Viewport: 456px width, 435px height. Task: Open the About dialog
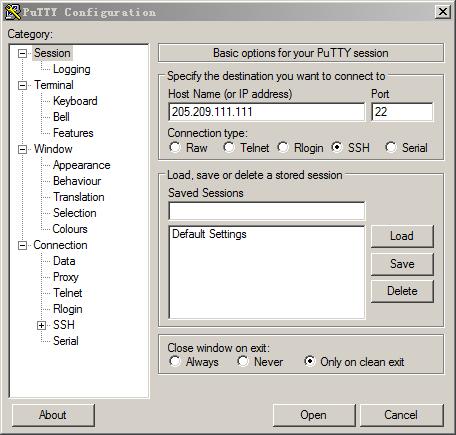pos(53,415)
